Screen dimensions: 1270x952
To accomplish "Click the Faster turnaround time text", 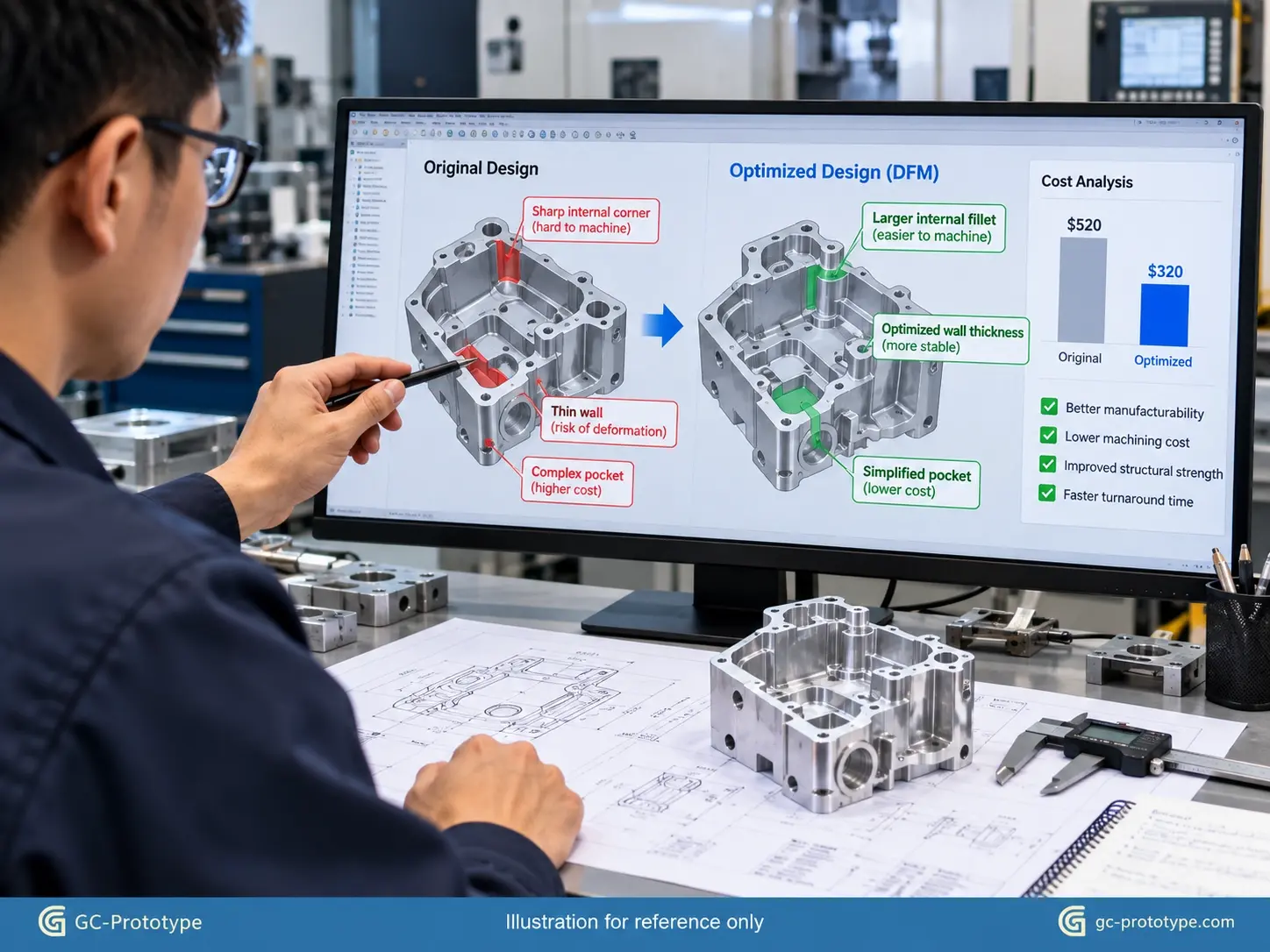I will [x=1128, y=498].
